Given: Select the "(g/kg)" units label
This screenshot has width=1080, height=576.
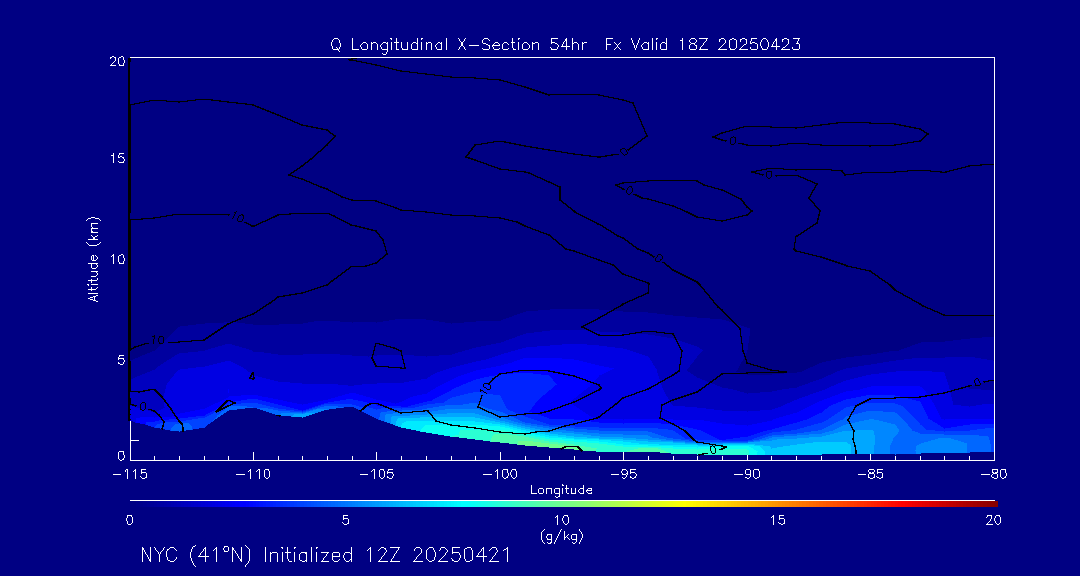Looking at the screenshot, I should point(562,535).
